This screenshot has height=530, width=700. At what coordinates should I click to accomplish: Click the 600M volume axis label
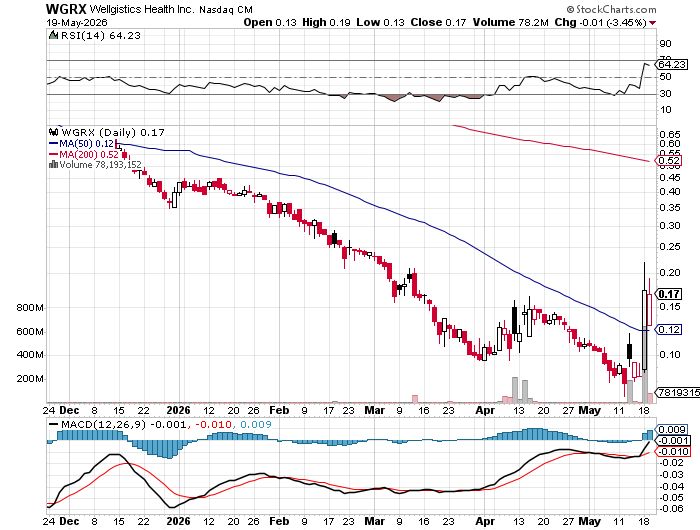[x=30, y=332]
